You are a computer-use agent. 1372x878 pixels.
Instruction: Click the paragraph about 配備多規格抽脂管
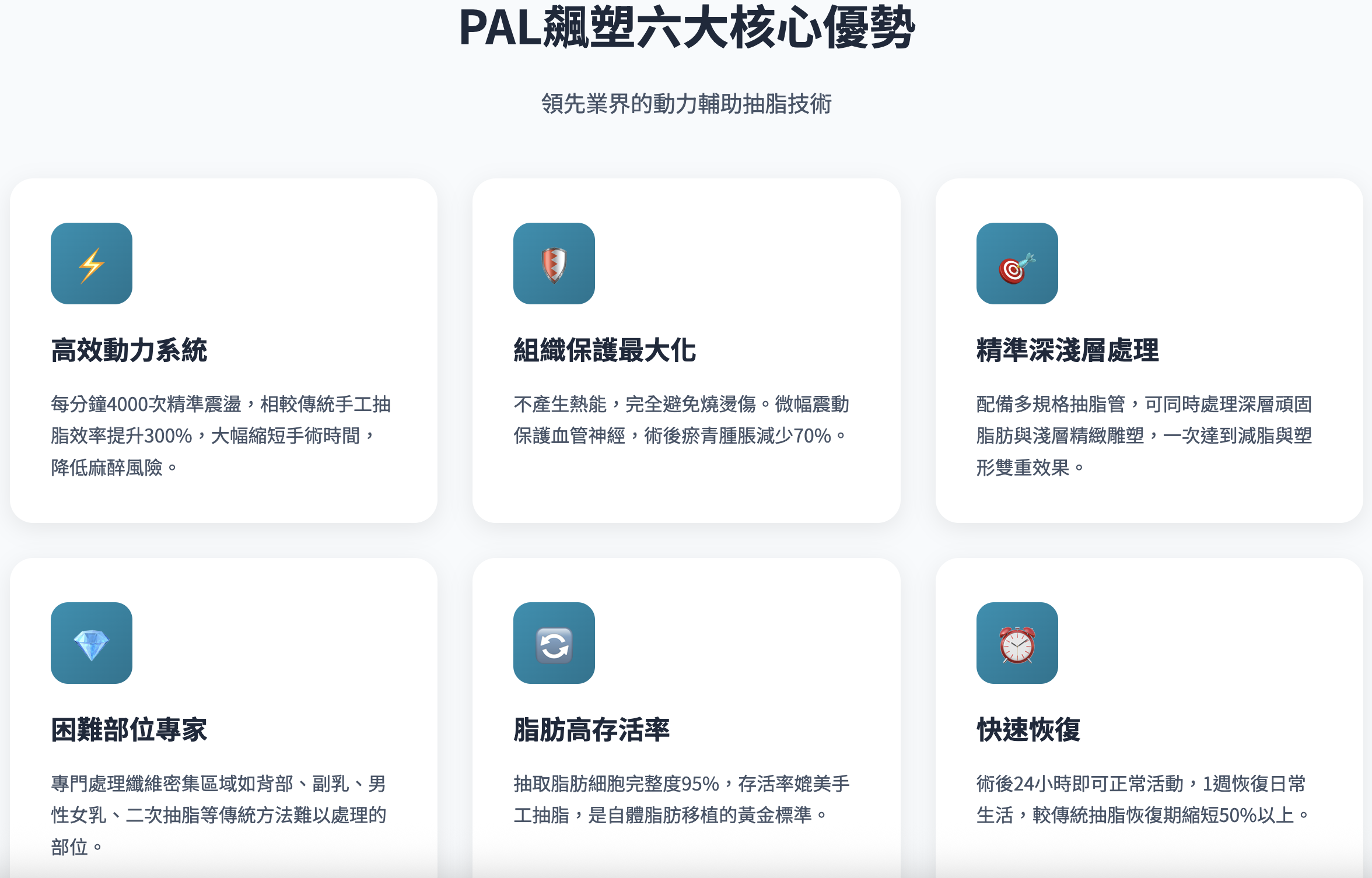point(1143,436)
